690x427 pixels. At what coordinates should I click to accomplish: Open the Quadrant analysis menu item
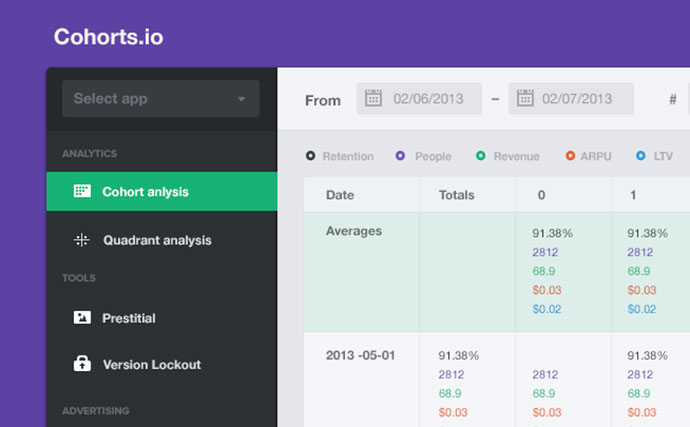[x=161, y=240]
